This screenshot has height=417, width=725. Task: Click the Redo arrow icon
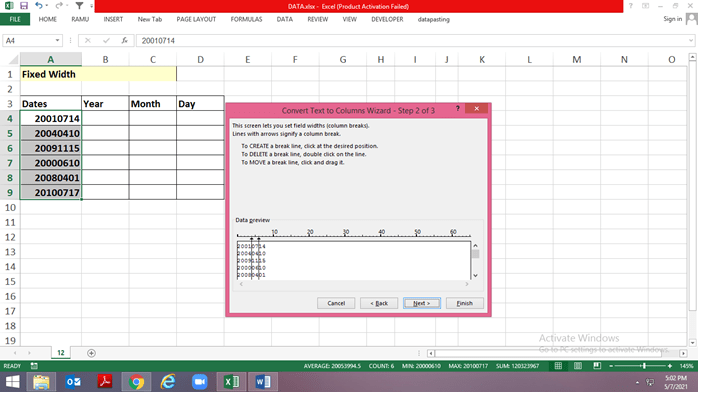(59, 6)
